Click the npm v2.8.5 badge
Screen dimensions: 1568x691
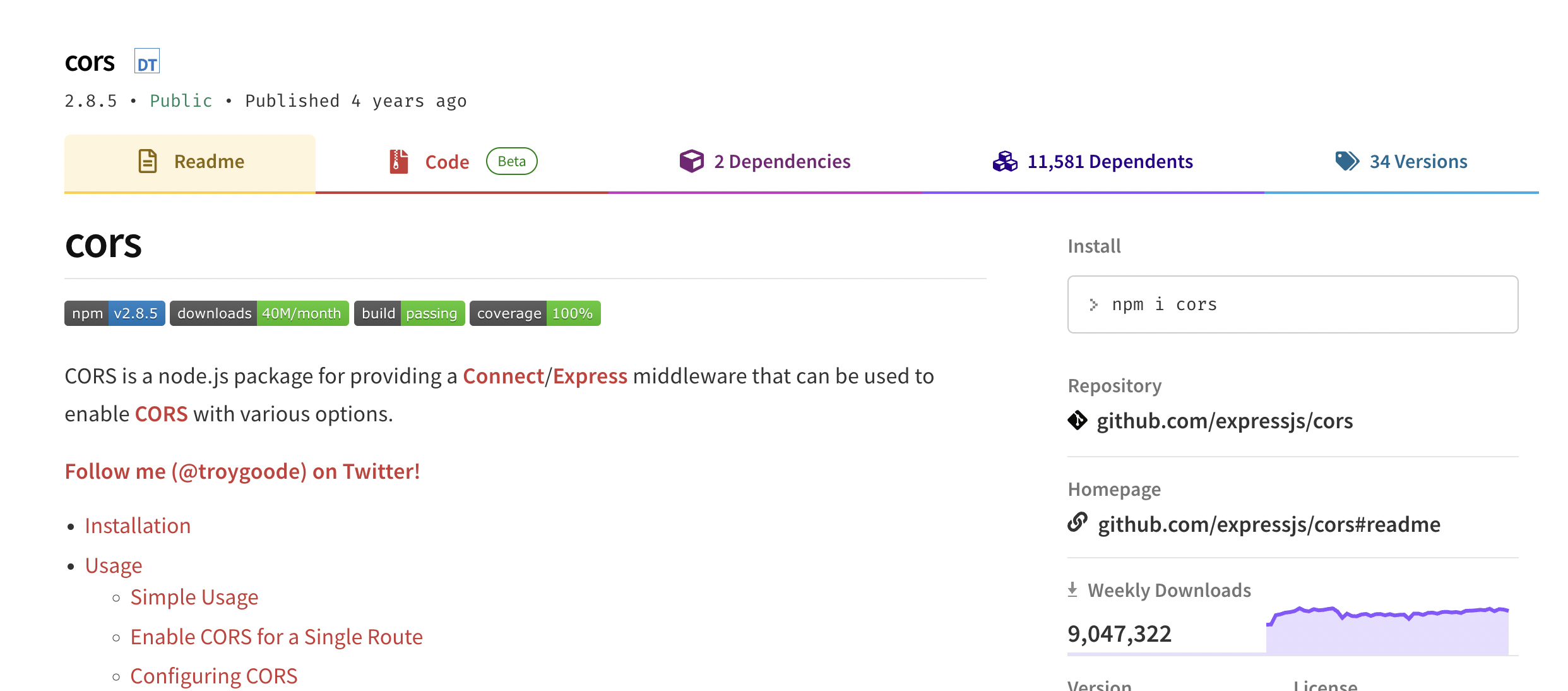tap(115, 313)
